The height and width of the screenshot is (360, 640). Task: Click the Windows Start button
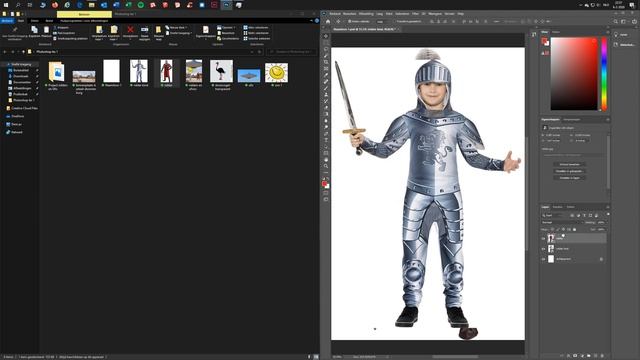6,5
